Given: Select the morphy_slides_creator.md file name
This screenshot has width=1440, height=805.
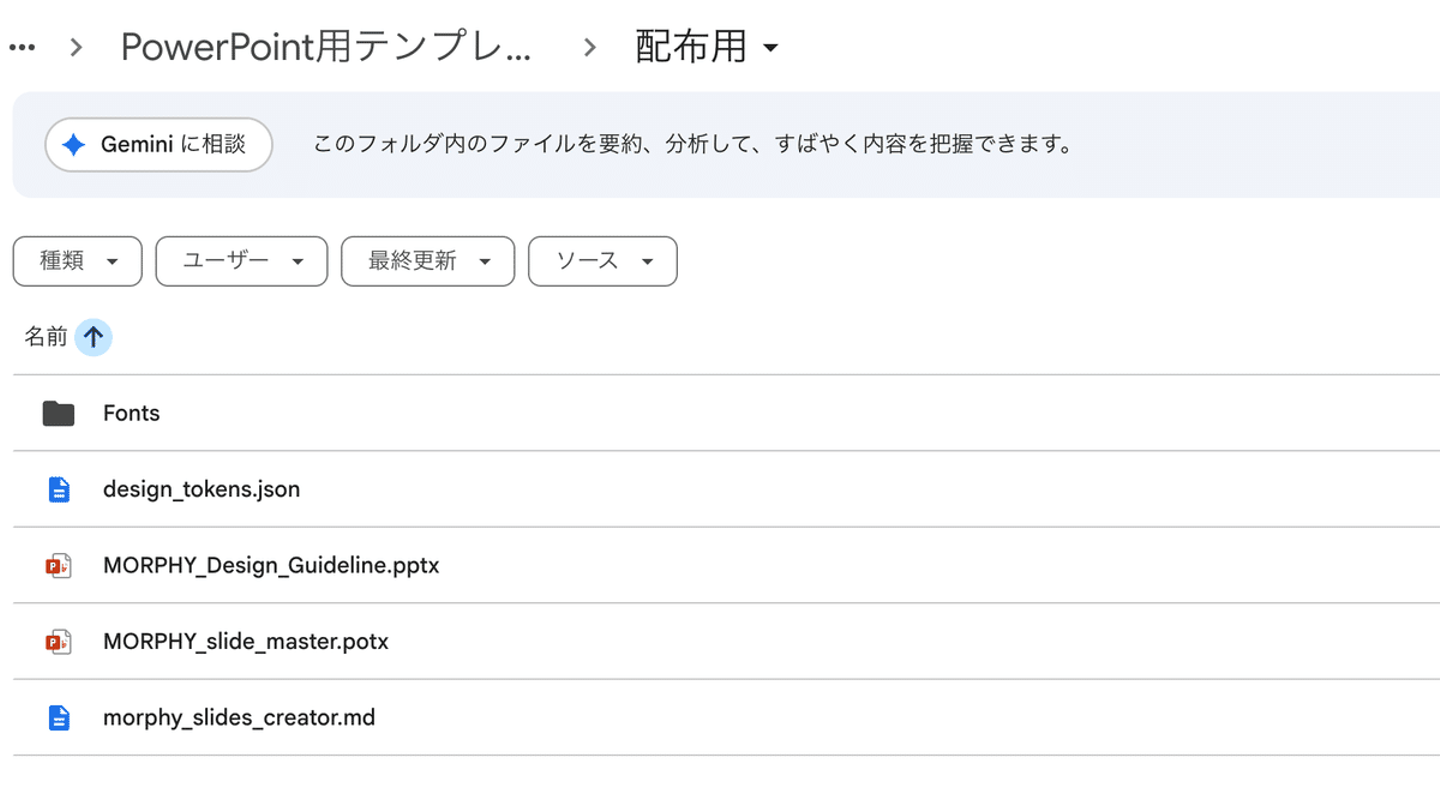Looking at the screenshot, I should point(239,717).
